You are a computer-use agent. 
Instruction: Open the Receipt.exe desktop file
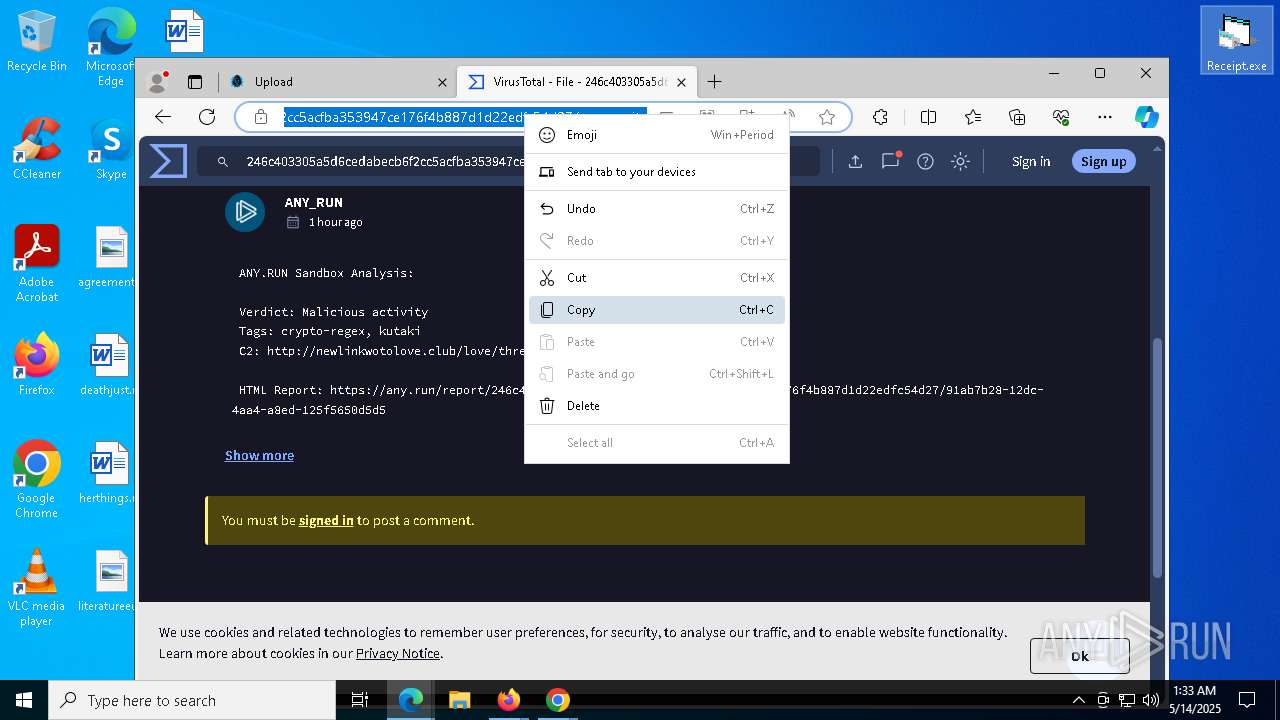1236,40
